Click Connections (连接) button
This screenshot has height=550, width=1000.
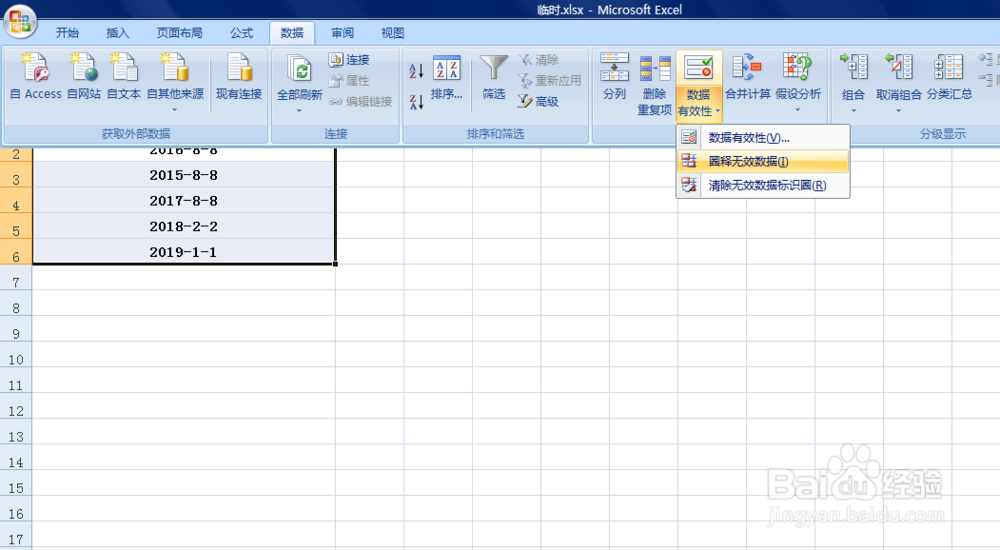(349, 59)
